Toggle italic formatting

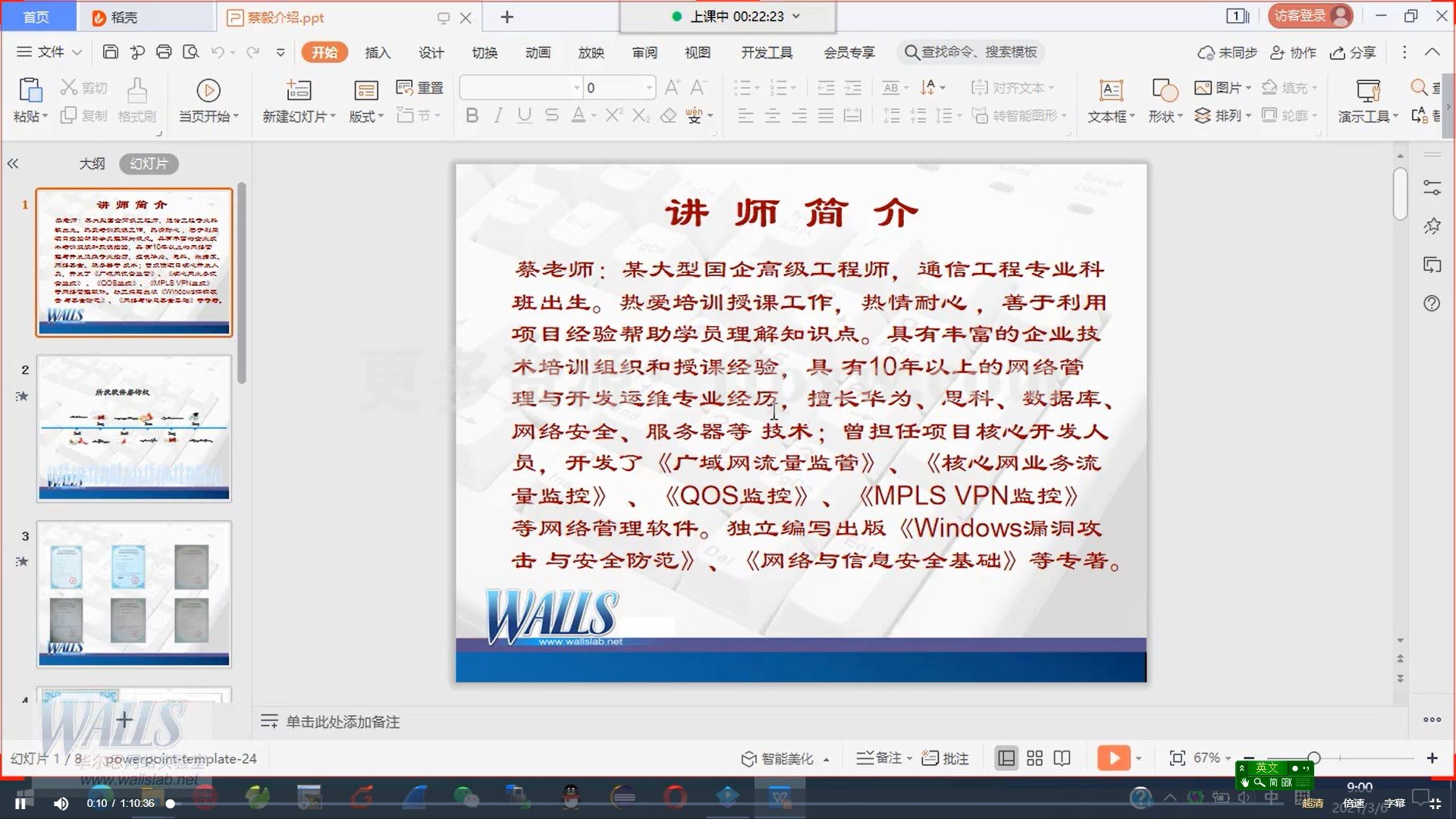pyautogui.click(x=497, y=115)
